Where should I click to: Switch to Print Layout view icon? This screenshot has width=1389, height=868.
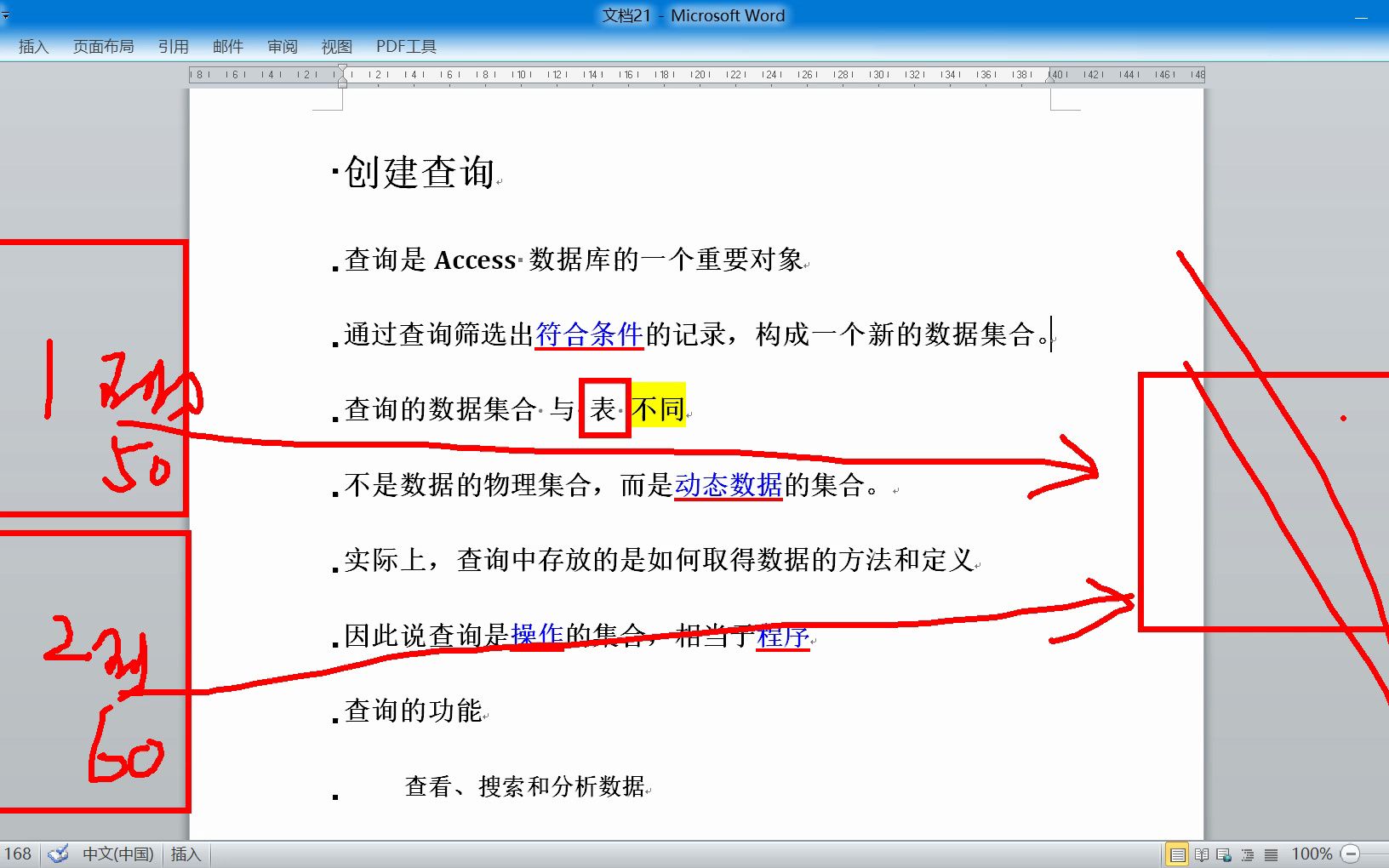(1177, 854)
